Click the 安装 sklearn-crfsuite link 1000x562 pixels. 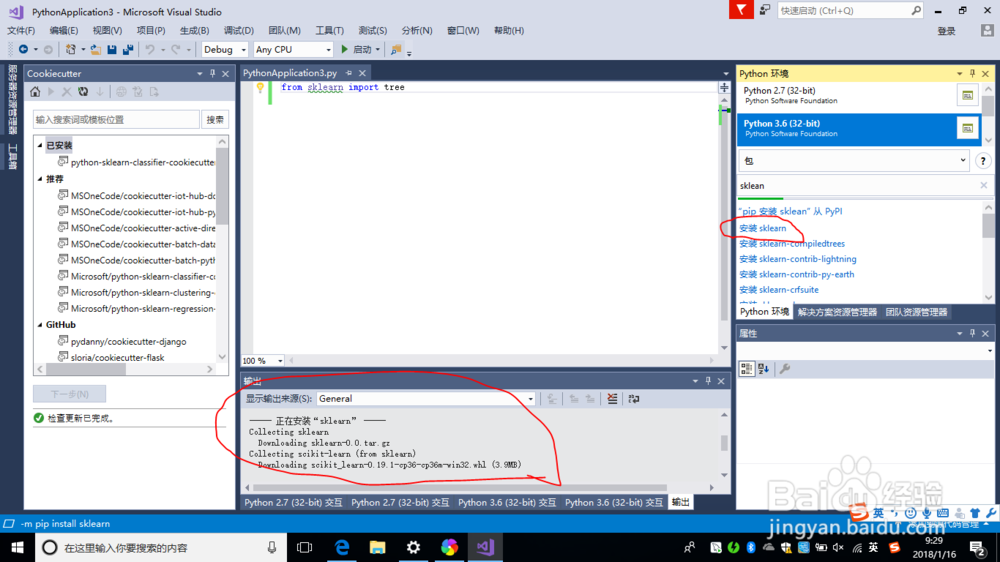[x=779, y=290]
